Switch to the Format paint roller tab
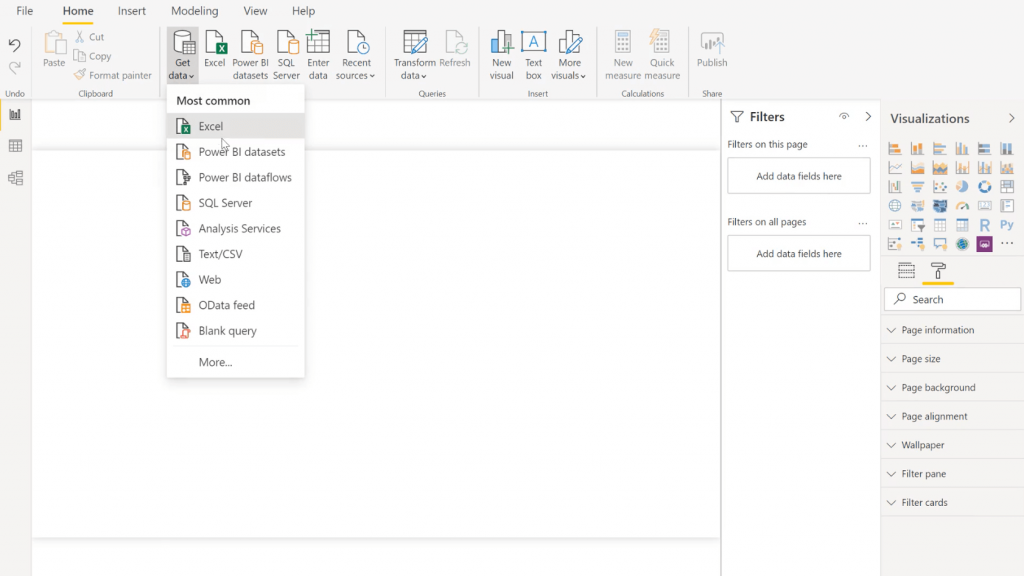Screen dimensions: 1024x576 tap(938, 271)
